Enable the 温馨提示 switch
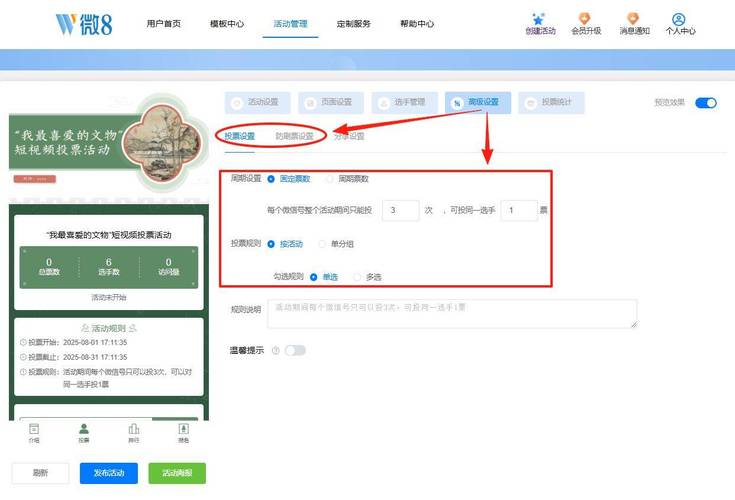735x500 pixels. point(295,351)
